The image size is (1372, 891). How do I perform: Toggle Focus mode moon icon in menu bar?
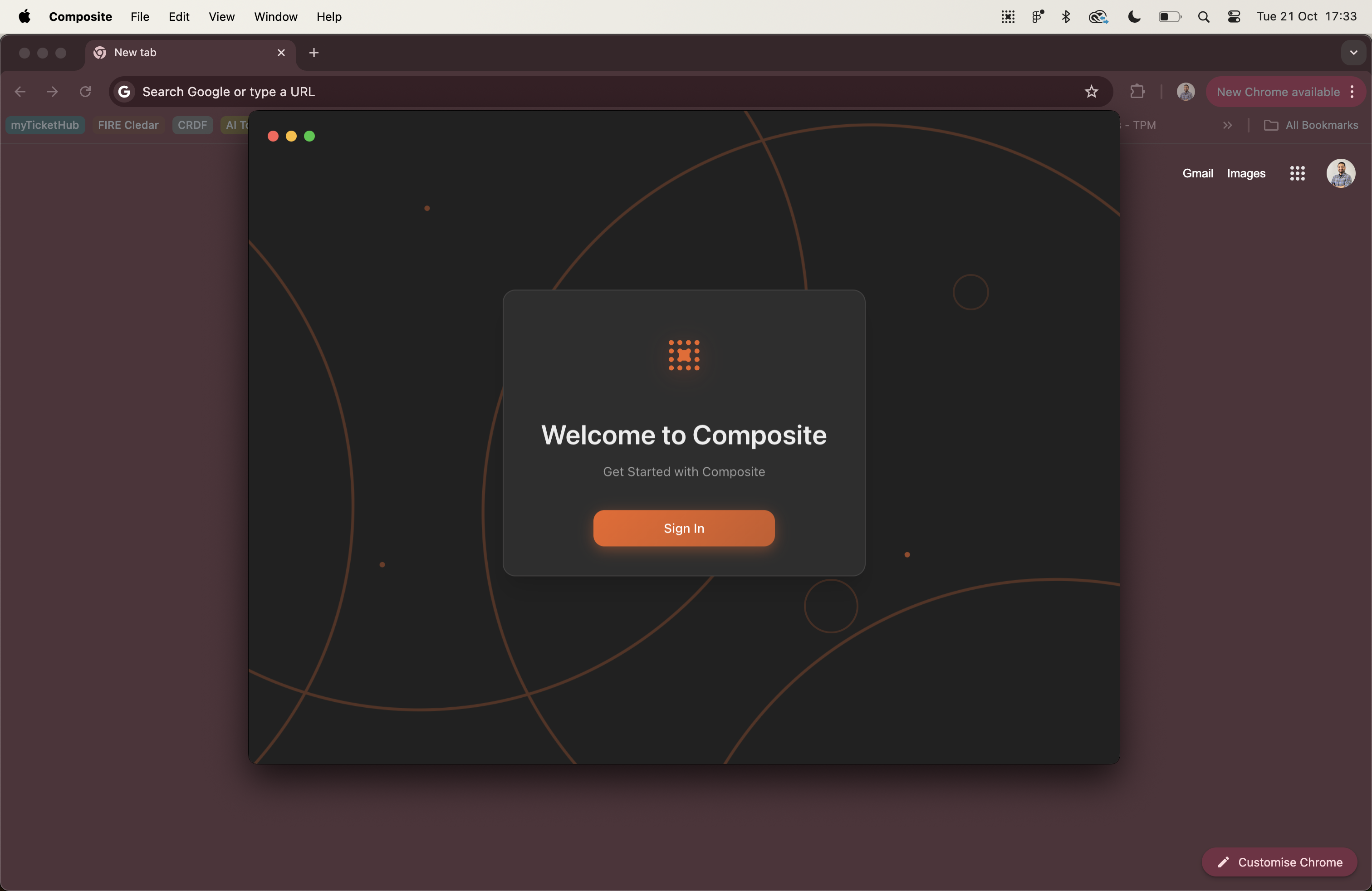[x=1134, y=17]
